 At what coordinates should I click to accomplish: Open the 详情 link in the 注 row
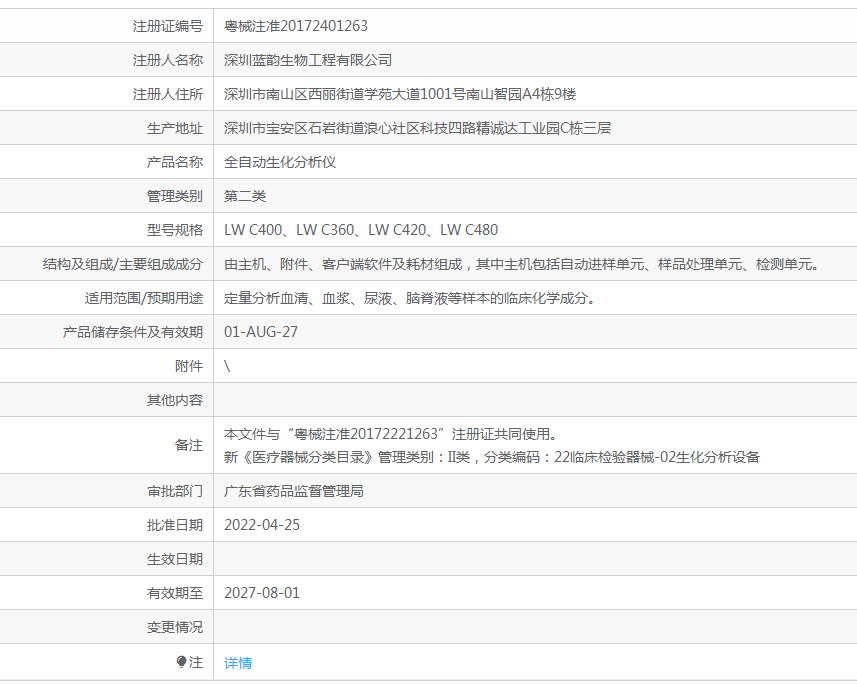pos(238,663)
